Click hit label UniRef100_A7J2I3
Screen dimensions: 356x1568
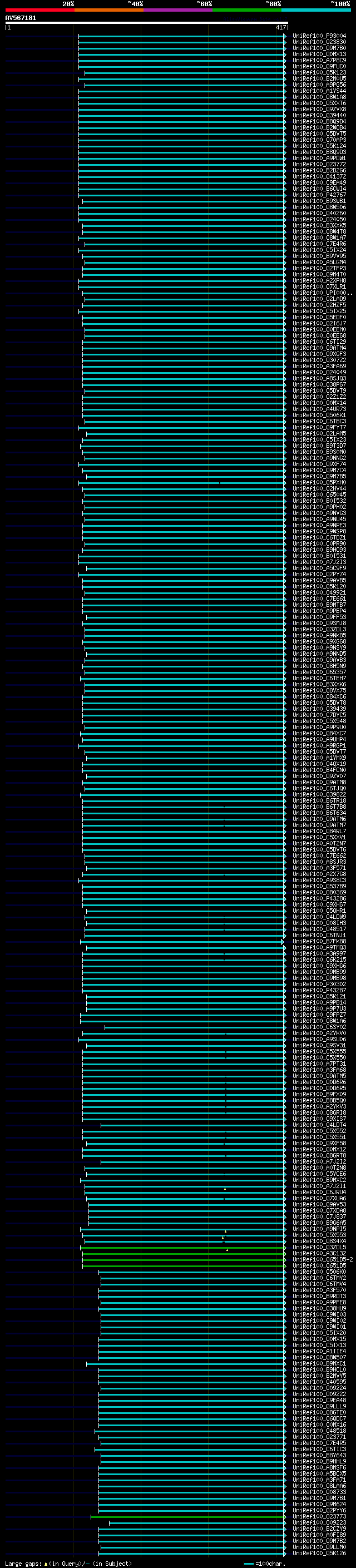(319, 562)
